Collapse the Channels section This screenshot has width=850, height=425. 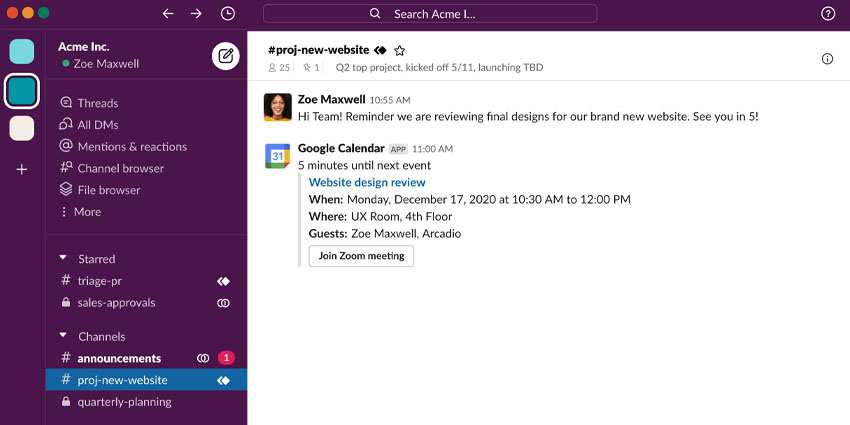63,336
